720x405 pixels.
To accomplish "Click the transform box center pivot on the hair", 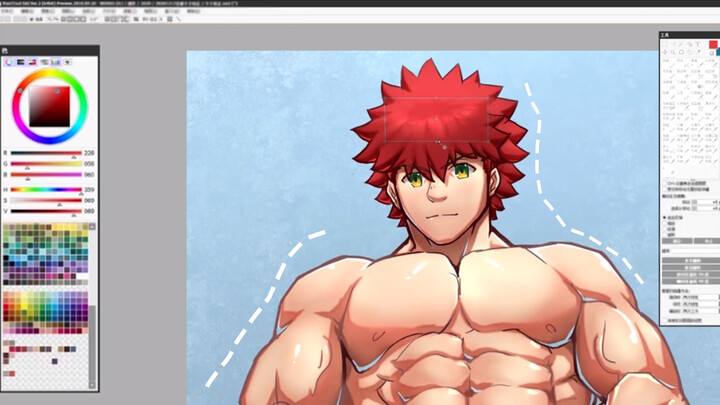I will [x=436, y=120].
